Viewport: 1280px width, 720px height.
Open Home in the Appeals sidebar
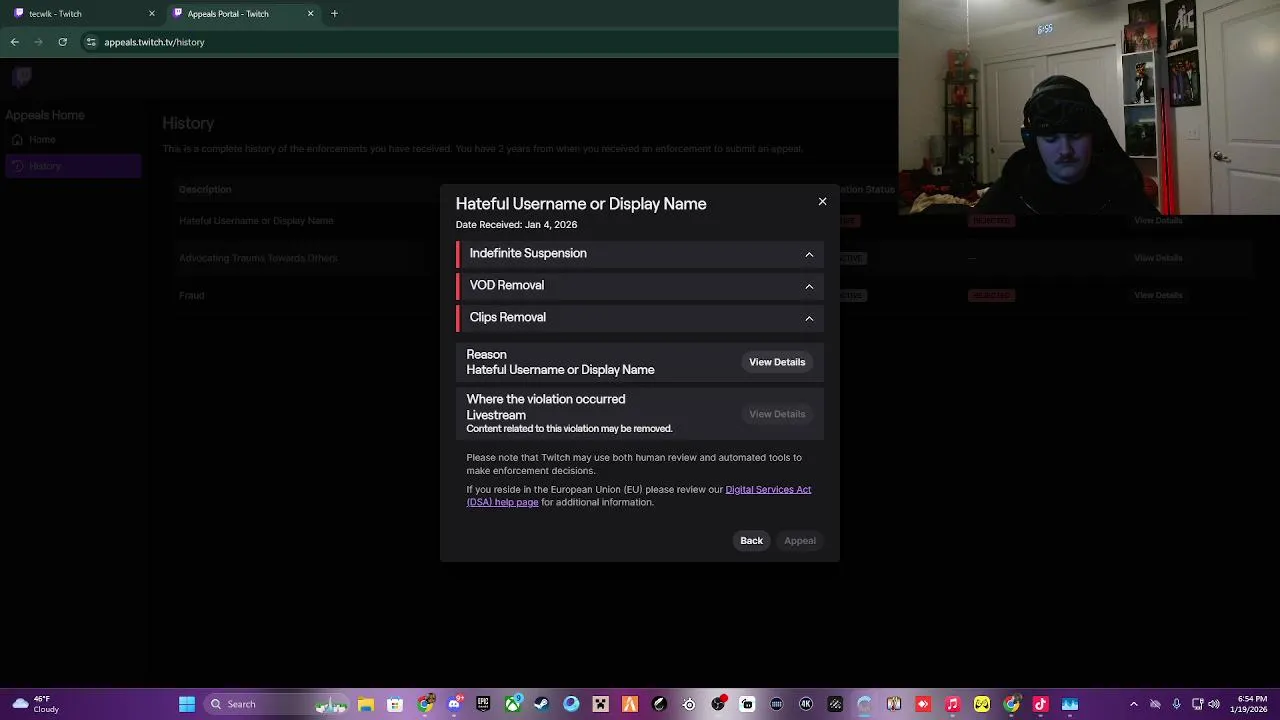[x=72, y=140]
